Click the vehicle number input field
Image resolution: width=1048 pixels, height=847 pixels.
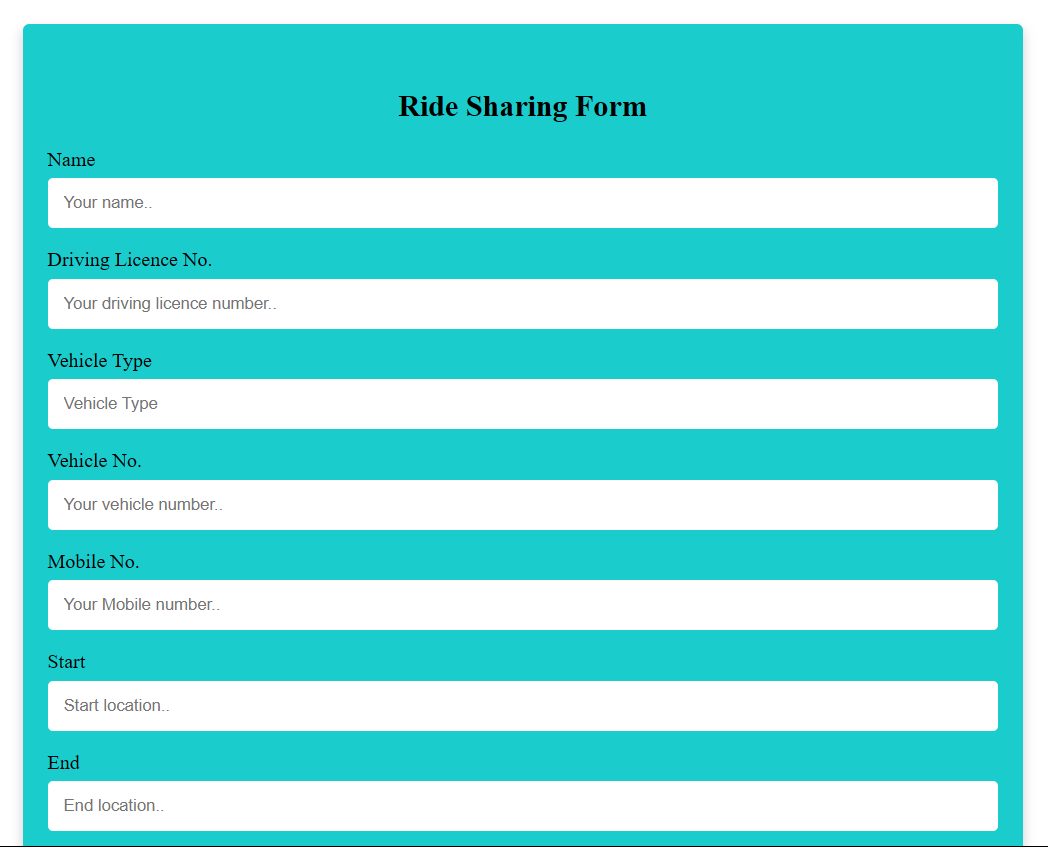[x=523, y=505]
